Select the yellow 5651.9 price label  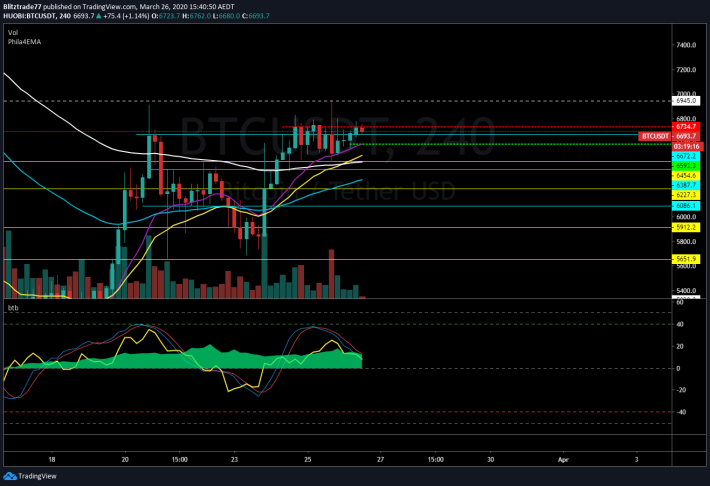point(686,259)
